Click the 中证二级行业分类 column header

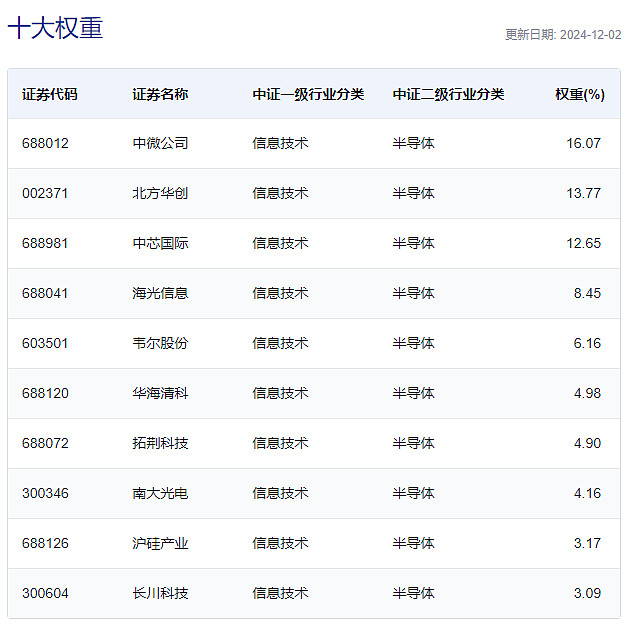pos(448,94)
